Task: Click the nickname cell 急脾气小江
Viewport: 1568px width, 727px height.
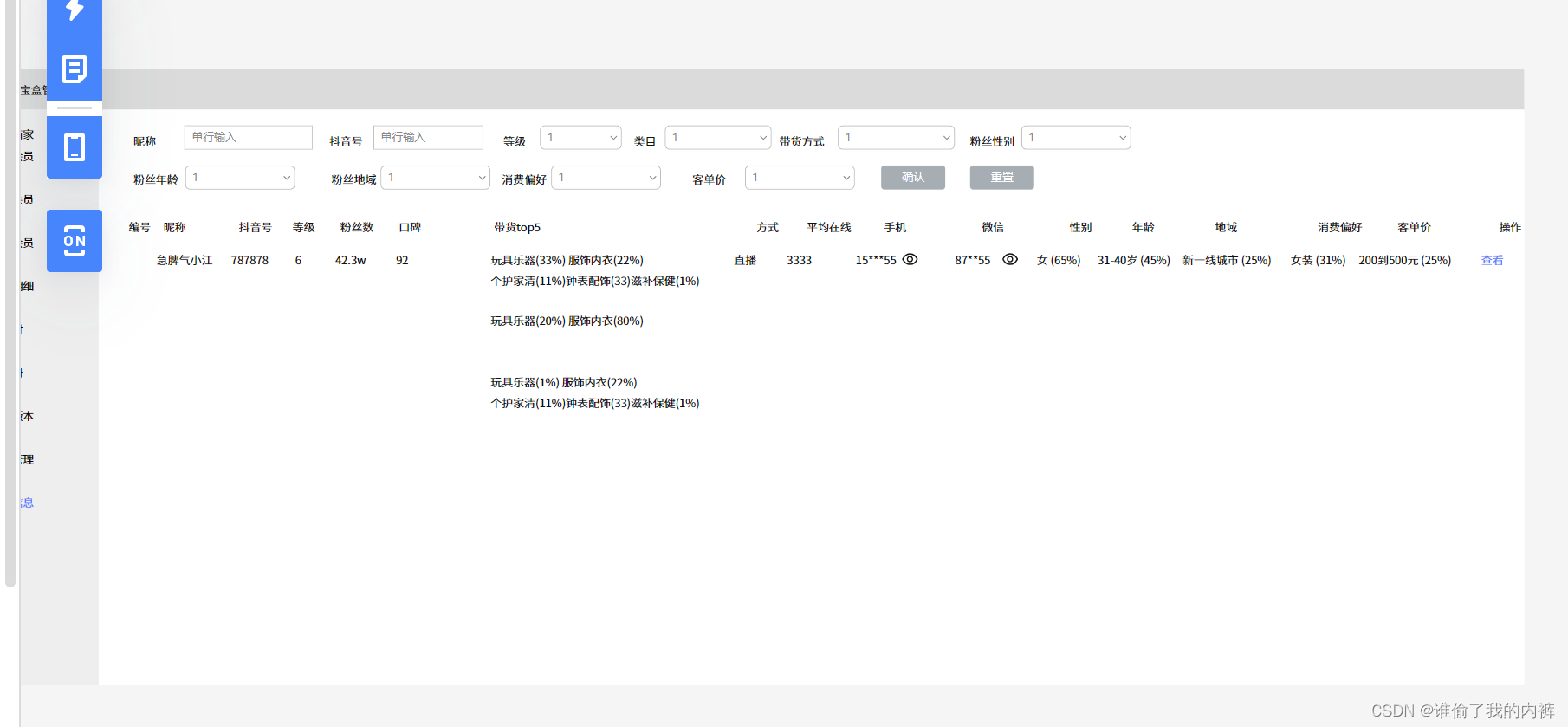Action: (185, 261)
